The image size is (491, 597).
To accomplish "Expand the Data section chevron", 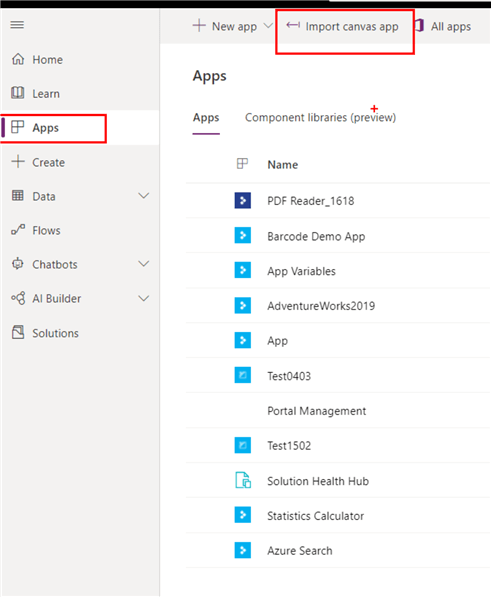I will (x=143, y=196).
